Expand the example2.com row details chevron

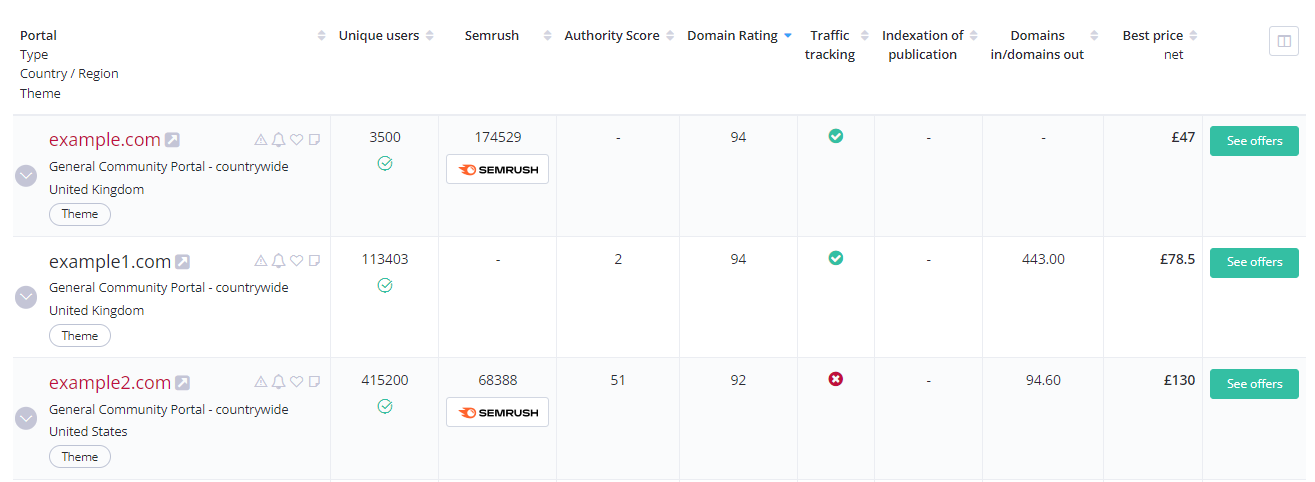(27, 418)
